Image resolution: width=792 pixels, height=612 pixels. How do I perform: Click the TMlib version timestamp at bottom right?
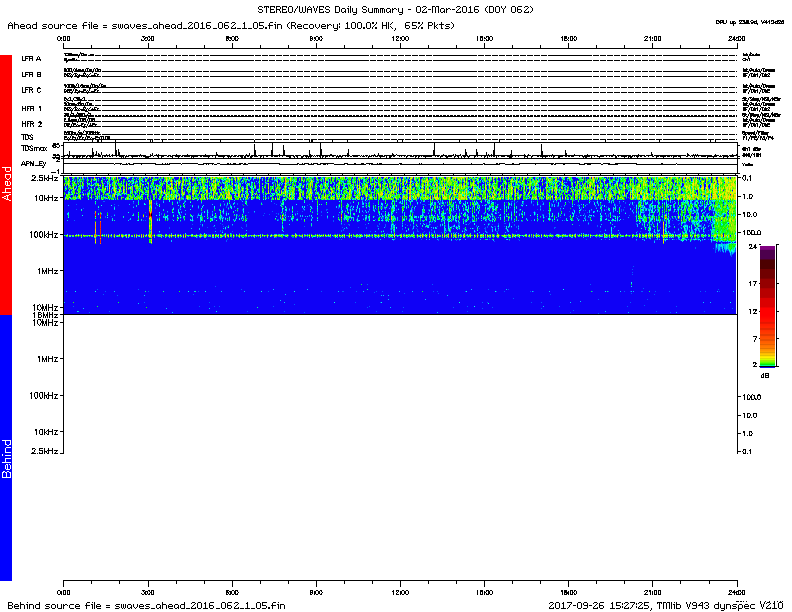[664, 605]
